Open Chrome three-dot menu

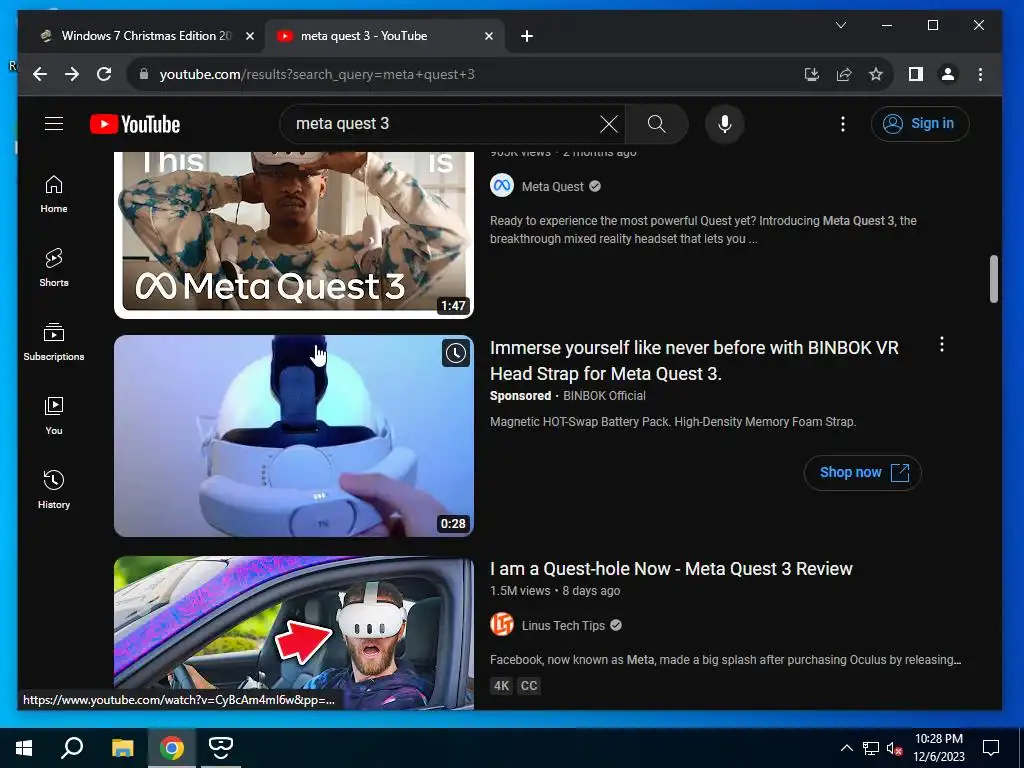click(980, 74)
